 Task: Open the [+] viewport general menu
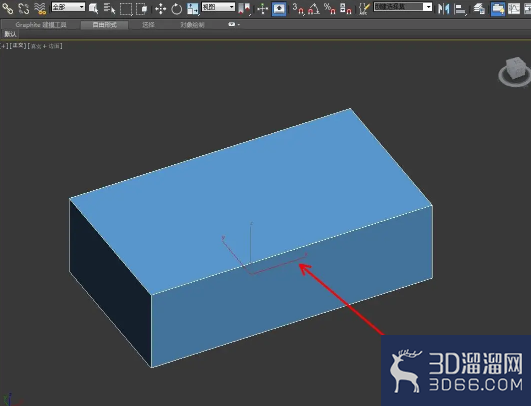[4, 46]
